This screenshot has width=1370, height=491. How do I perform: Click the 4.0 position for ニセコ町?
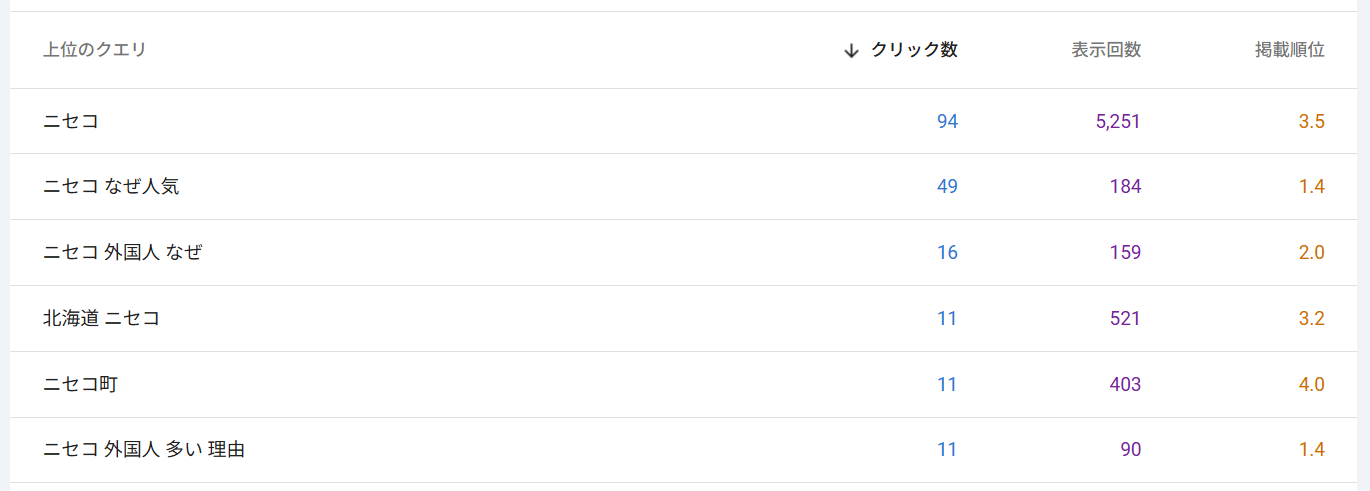coord(1311,384)
